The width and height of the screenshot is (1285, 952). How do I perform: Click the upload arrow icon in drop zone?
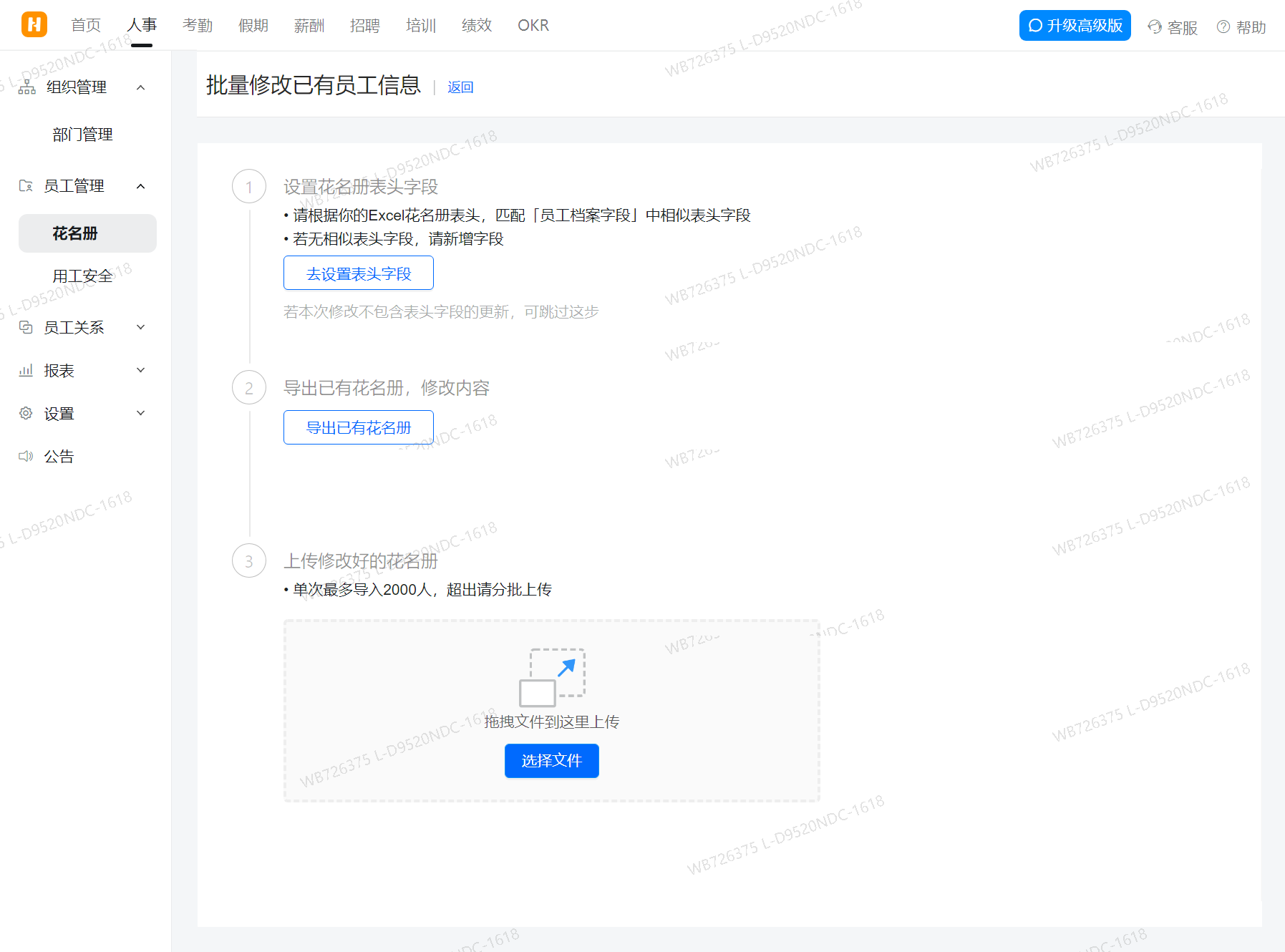pos(552,674)
